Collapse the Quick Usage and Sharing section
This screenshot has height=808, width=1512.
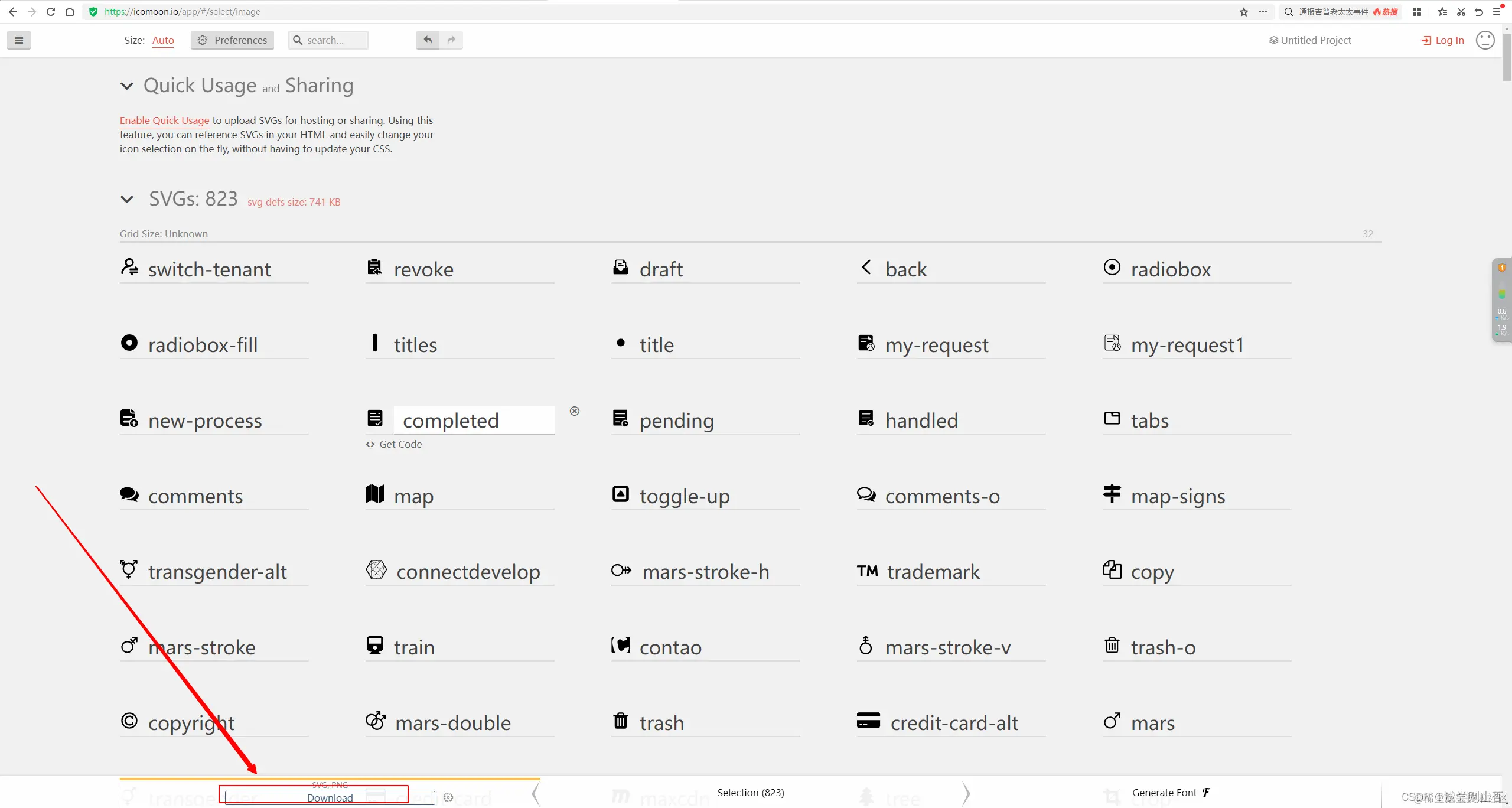click(x=127, y=86)
